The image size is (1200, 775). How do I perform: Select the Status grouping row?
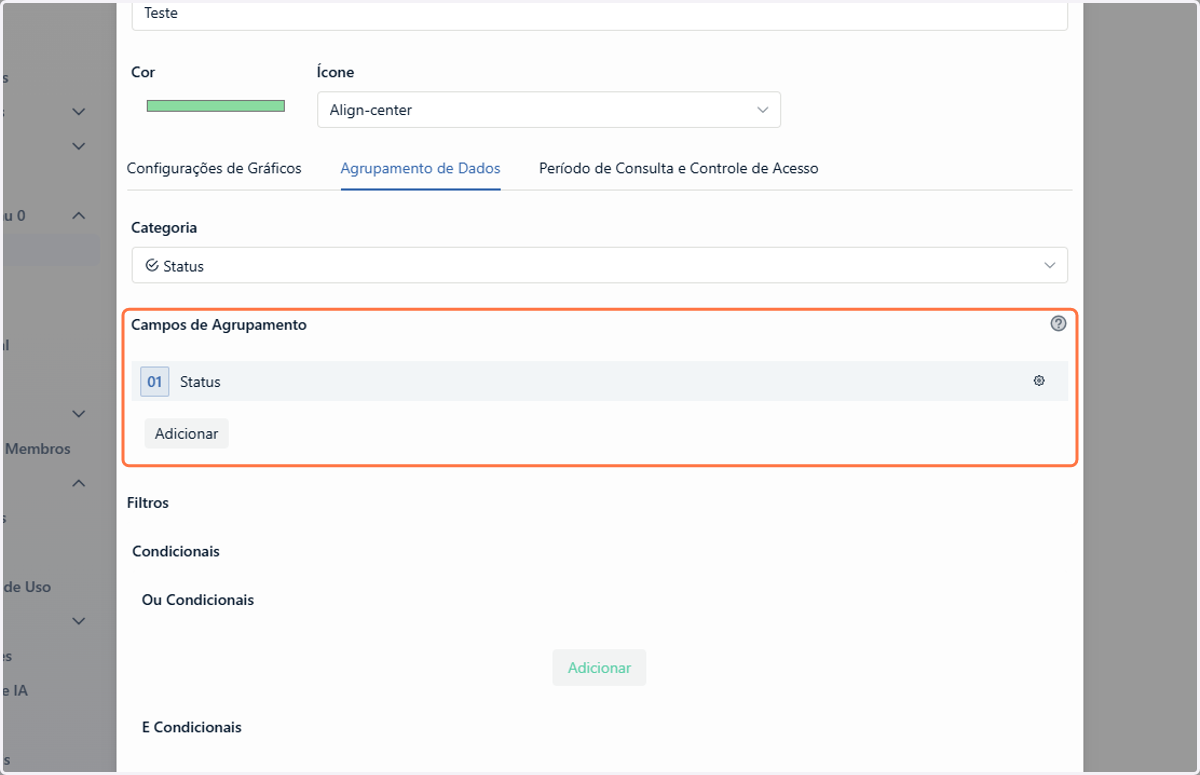[600, 382]
